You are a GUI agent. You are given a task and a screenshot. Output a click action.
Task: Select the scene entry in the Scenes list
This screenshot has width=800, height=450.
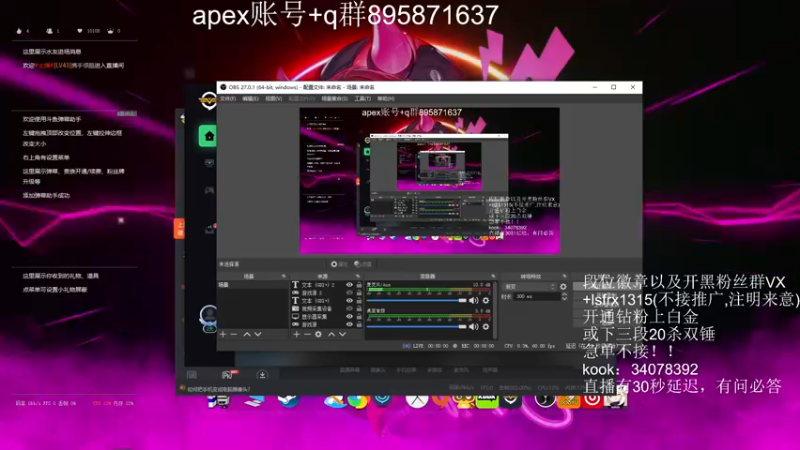pos(253,285)
